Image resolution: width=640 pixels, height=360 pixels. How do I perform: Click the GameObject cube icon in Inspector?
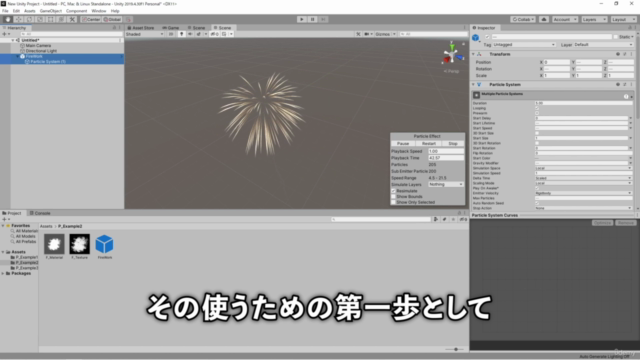[x=476, y=38]
